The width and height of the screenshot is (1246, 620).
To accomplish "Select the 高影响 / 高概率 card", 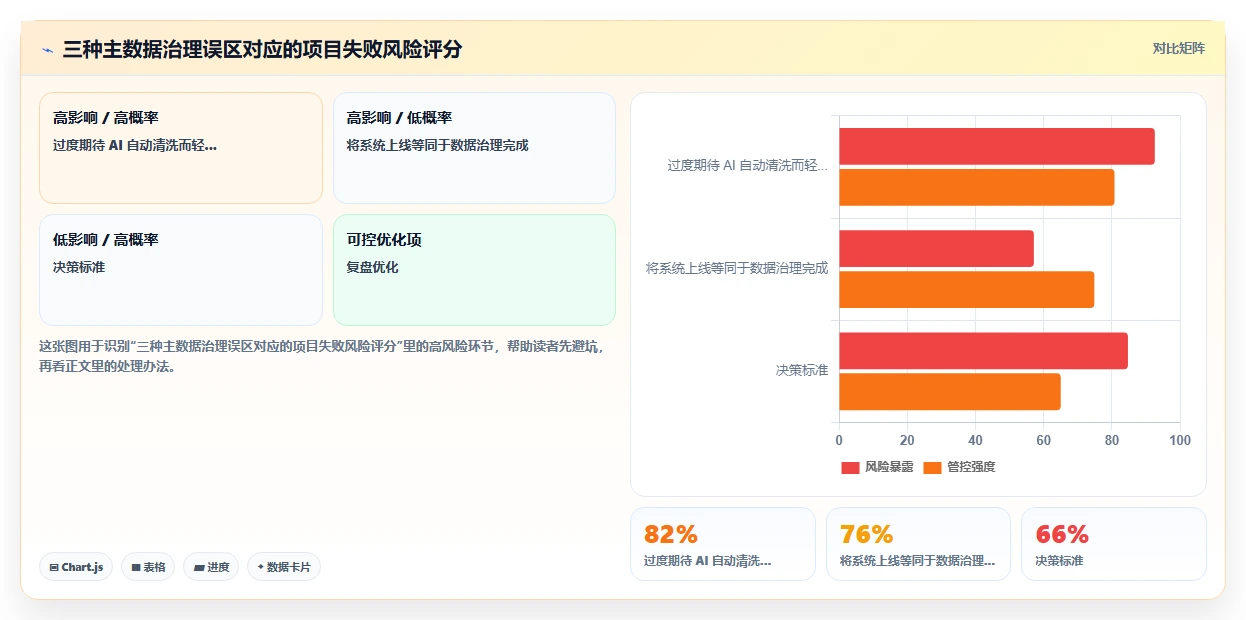I will click(x=181, y=148).
